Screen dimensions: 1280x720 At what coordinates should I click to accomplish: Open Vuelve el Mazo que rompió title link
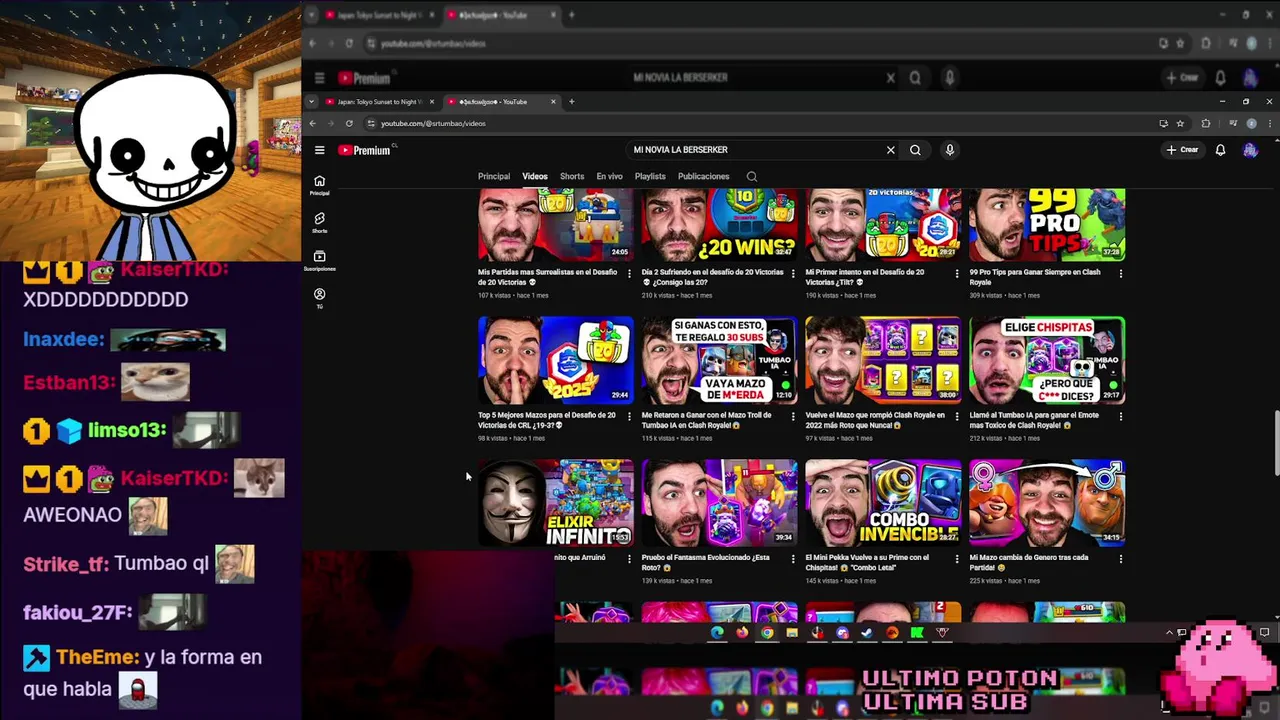click(875, 420)
